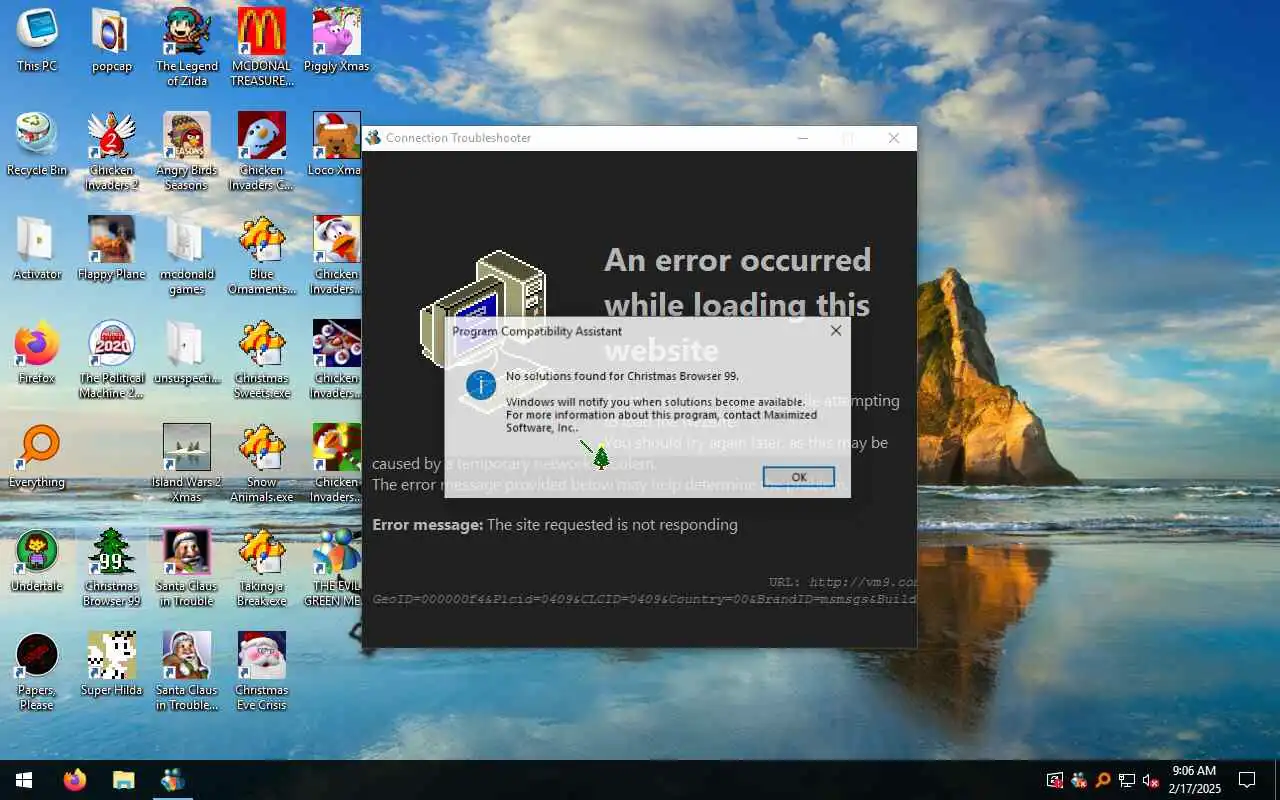Open the MCDONAL TREASURE shortcut

pyautogui.click(x=262, y=47)
